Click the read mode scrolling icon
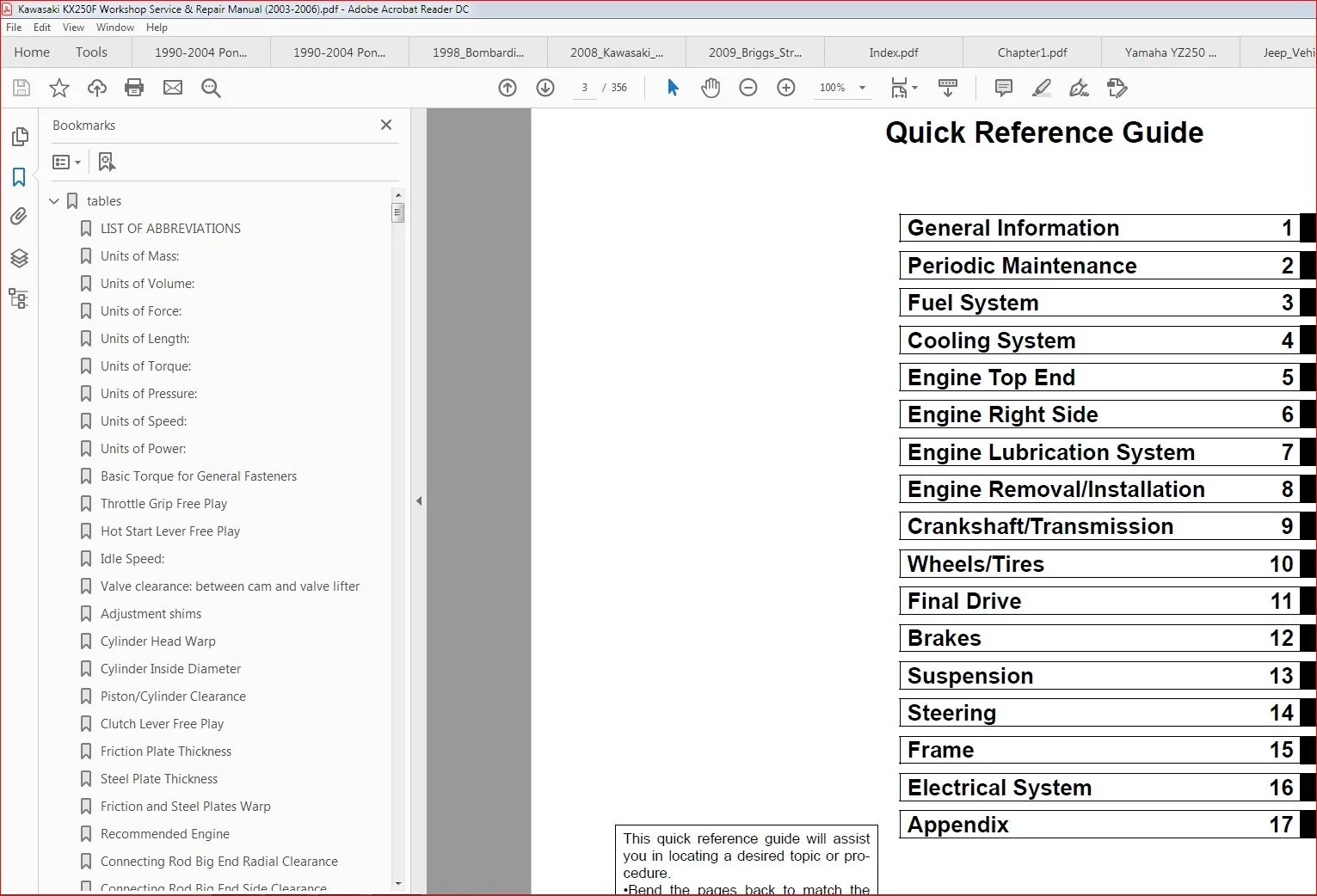The width and height of the screenshot is (1317, 896). click(948, 88)
